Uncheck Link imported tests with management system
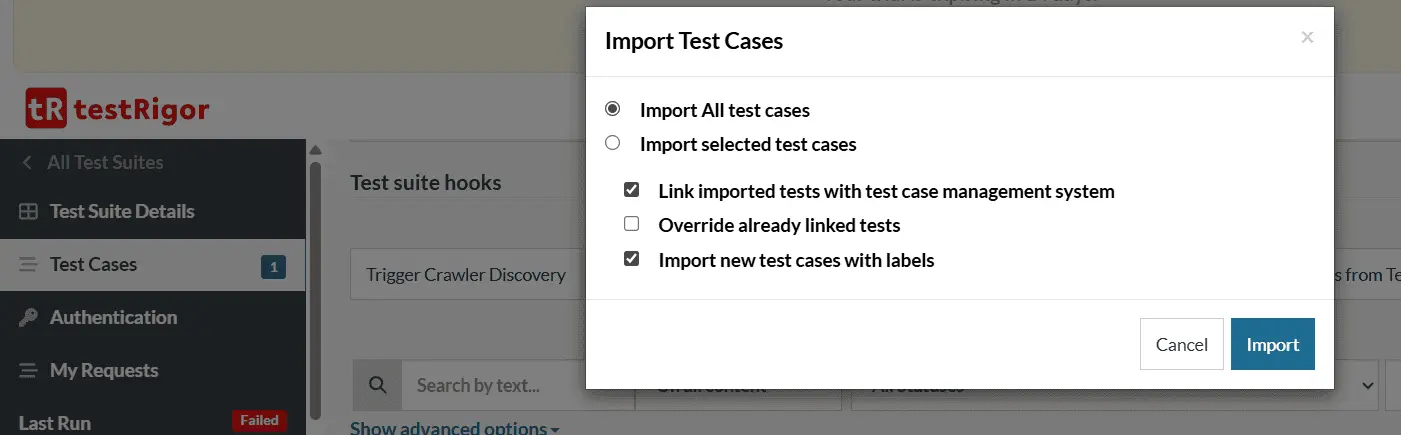 [x=631, y=190]
